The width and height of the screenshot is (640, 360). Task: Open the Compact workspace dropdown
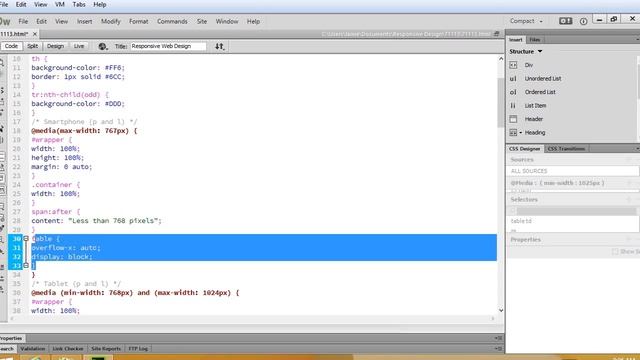tap(526, 21)
